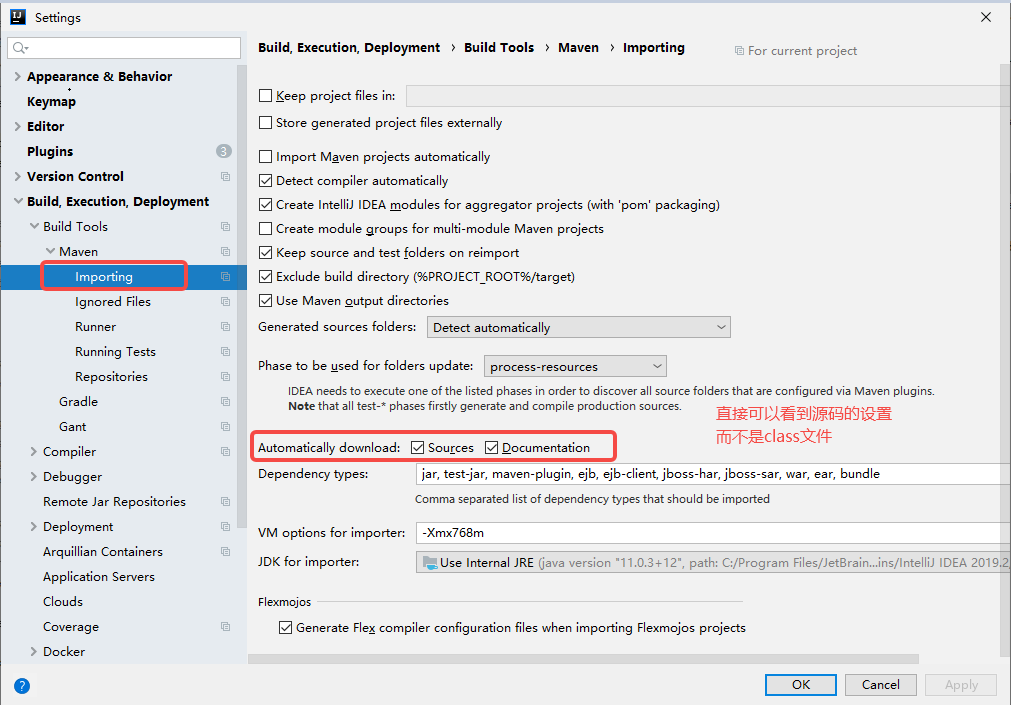Click the Cancel button
The image size is (1011, 705).
click(x=881, y=685)
